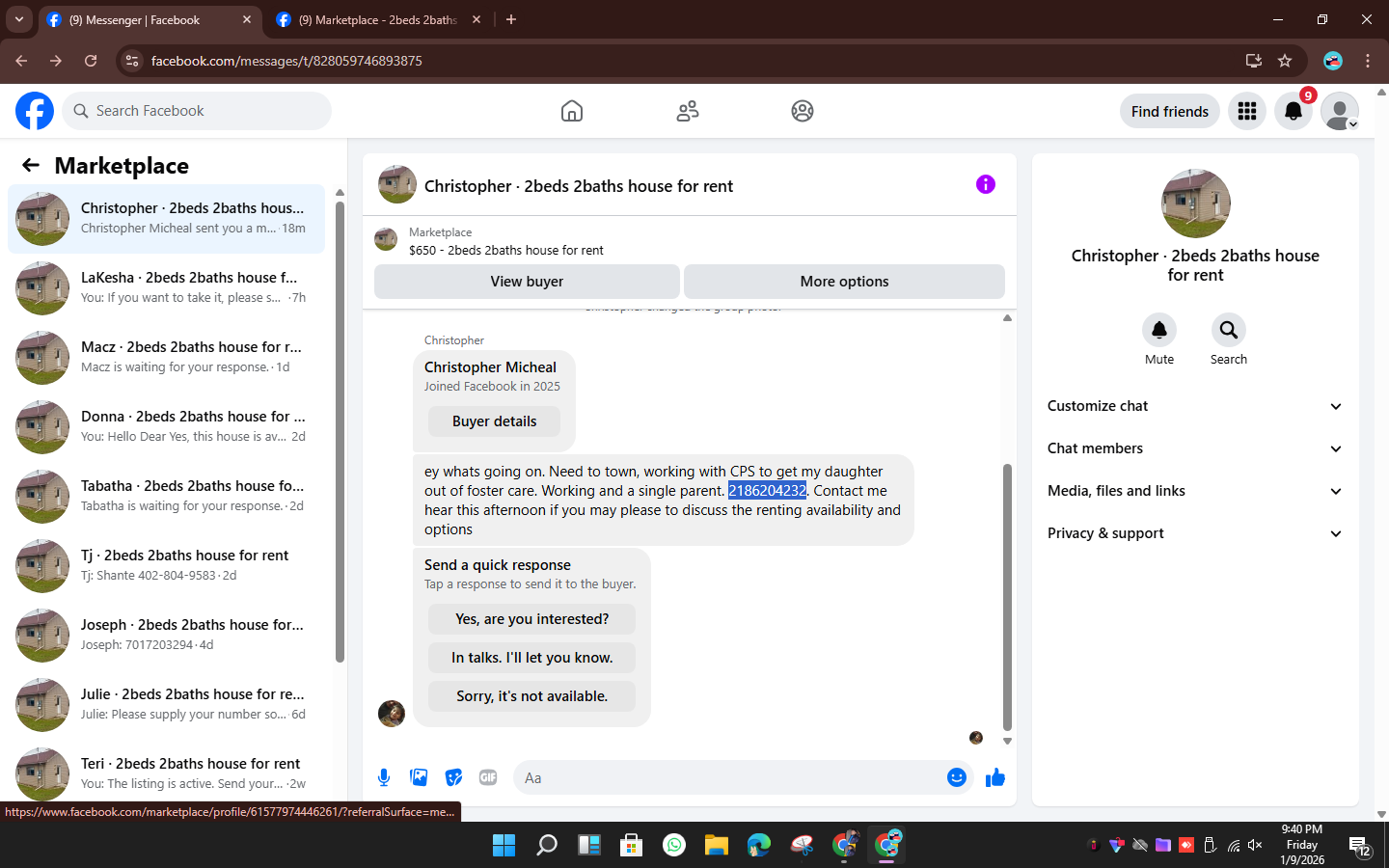Bookmark this page with star icon
Viewport: 1389px width, 868px height.
coord(1285,61)
